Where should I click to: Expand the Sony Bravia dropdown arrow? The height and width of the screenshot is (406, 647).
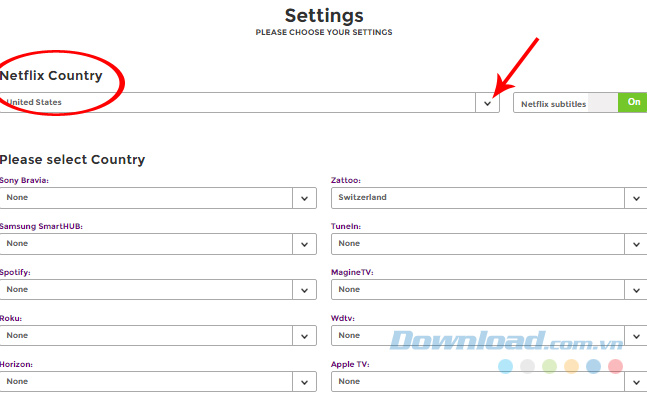point(305,198)
